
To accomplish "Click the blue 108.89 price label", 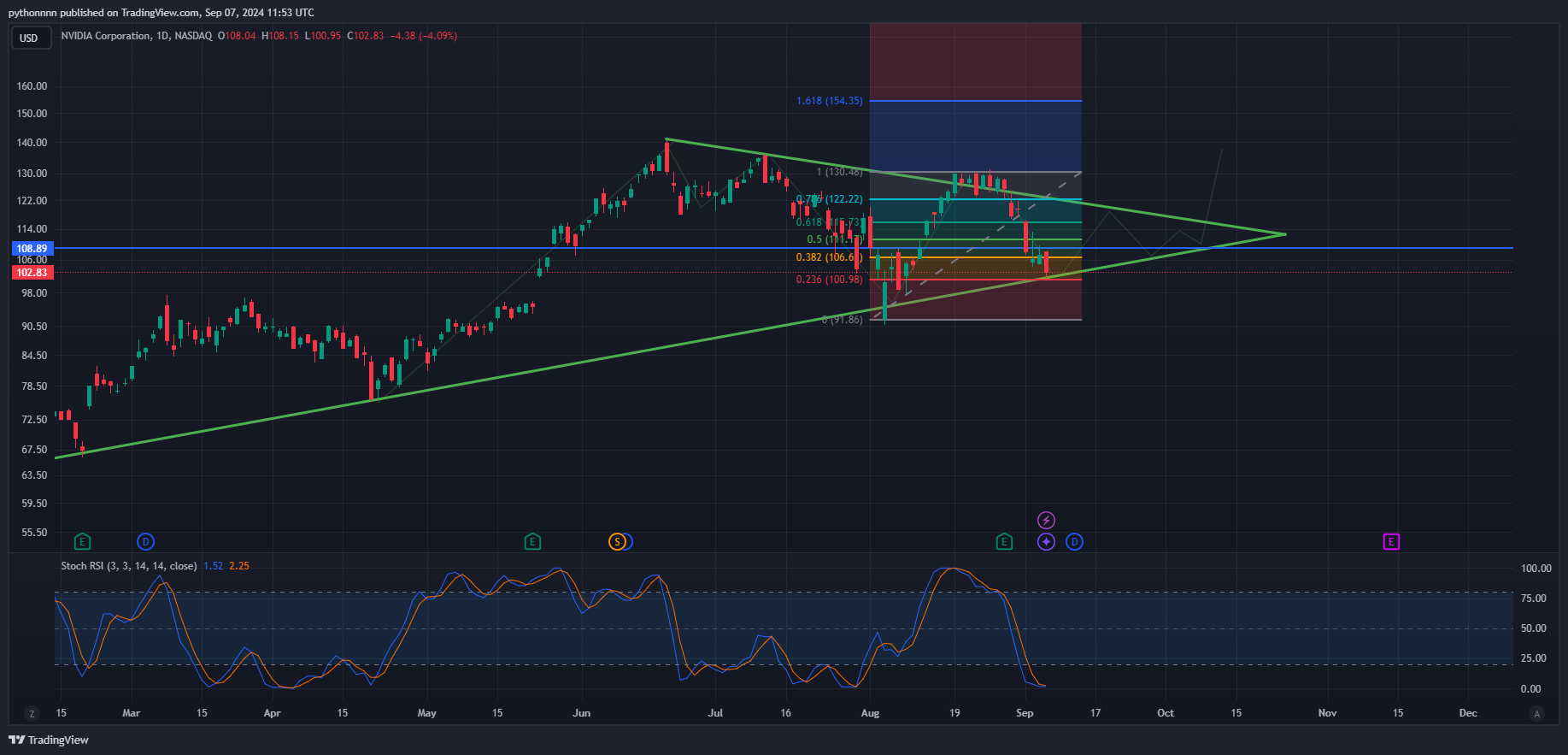I will coord(32,249).
